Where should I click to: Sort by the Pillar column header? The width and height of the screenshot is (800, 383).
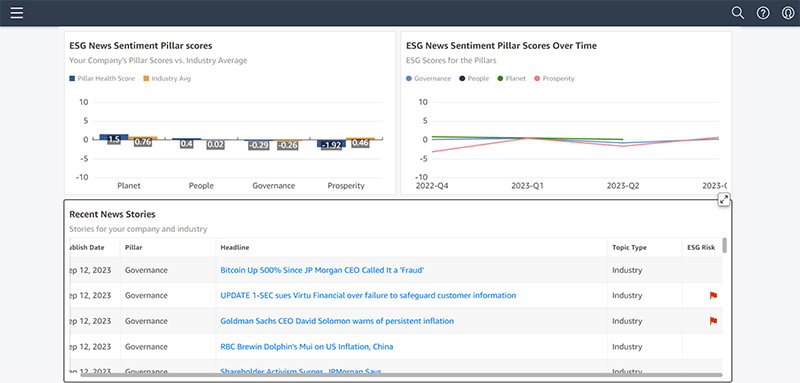coord(134,247)
